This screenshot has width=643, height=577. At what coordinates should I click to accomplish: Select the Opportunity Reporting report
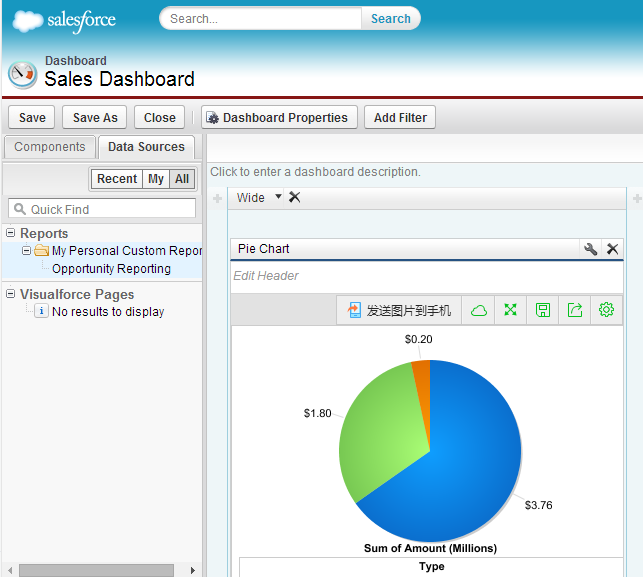pos(111,269)
